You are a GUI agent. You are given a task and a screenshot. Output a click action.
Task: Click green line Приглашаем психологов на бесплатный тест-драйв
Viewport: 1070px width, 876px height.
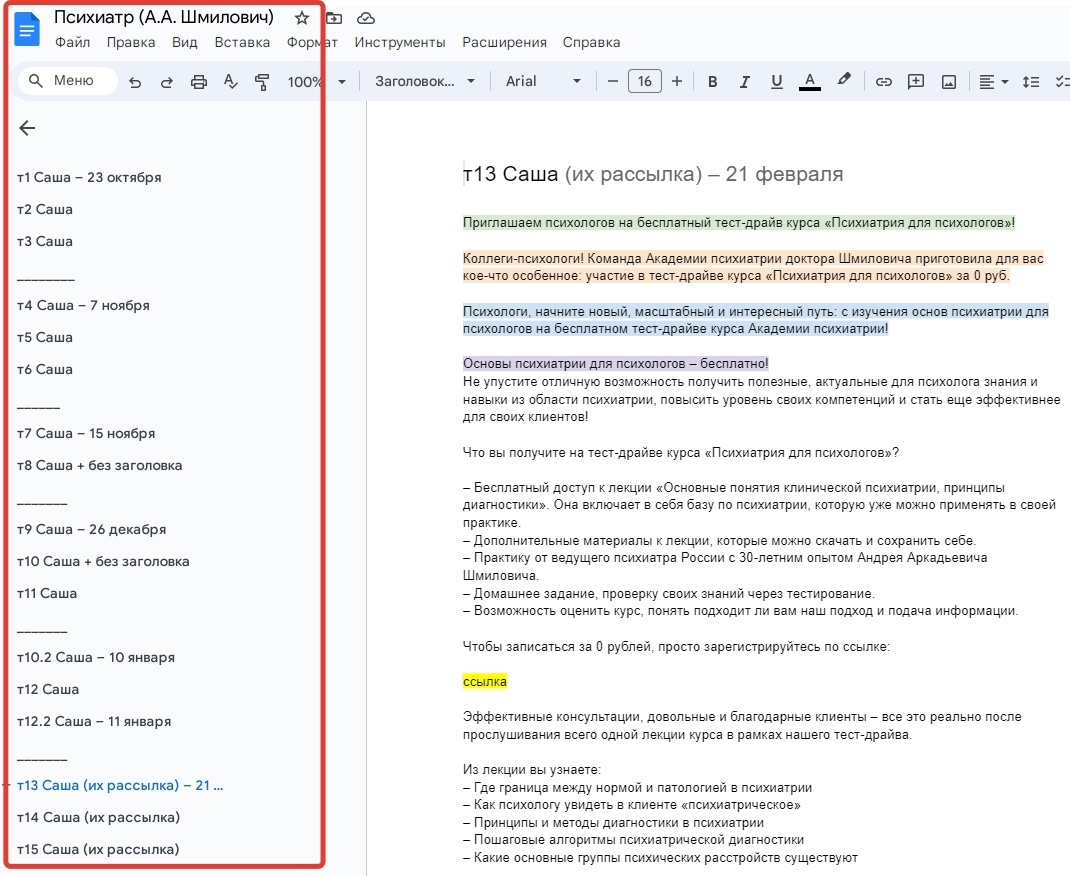click(738, 222)
